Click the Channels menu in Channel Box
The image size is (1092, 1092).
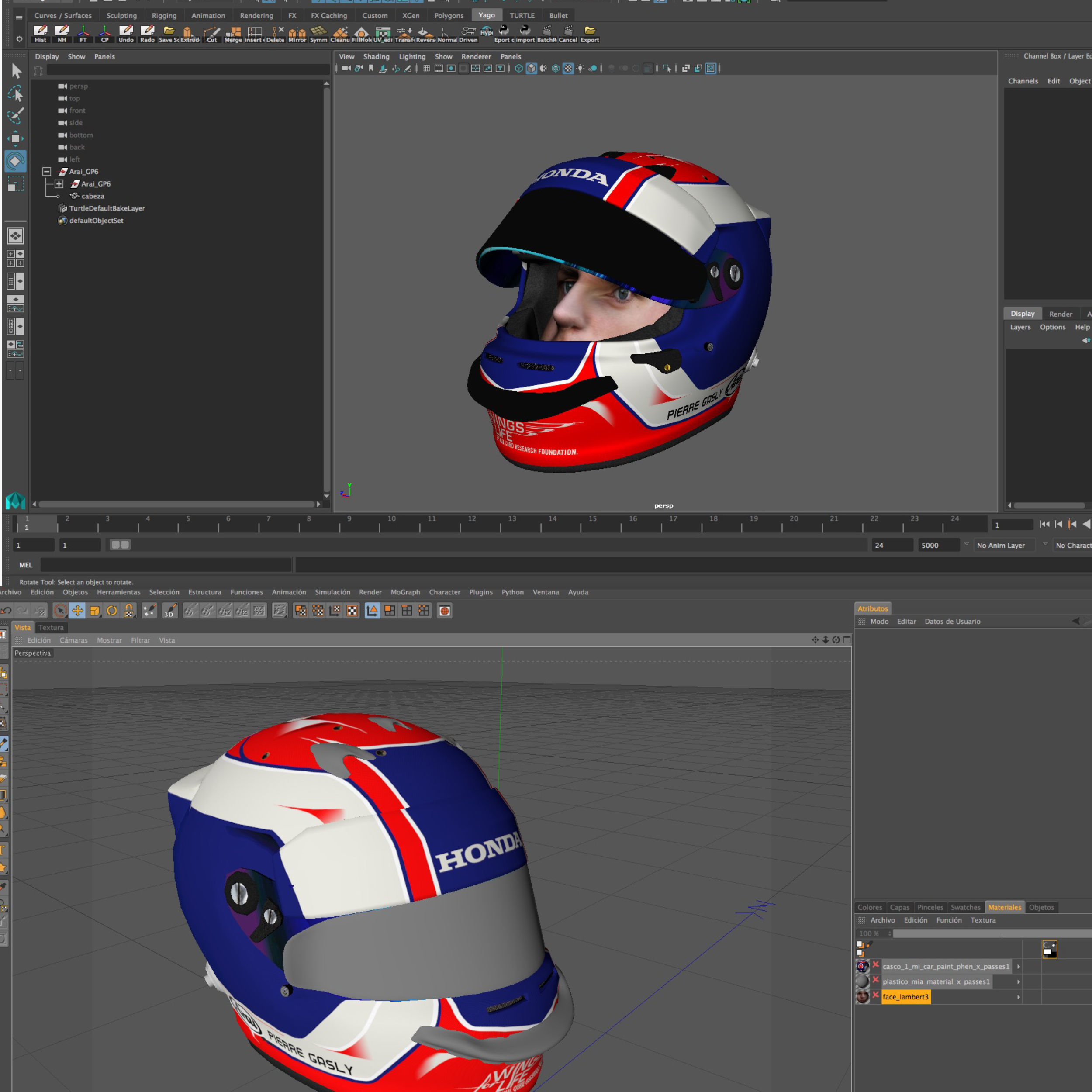point(1023,81)
